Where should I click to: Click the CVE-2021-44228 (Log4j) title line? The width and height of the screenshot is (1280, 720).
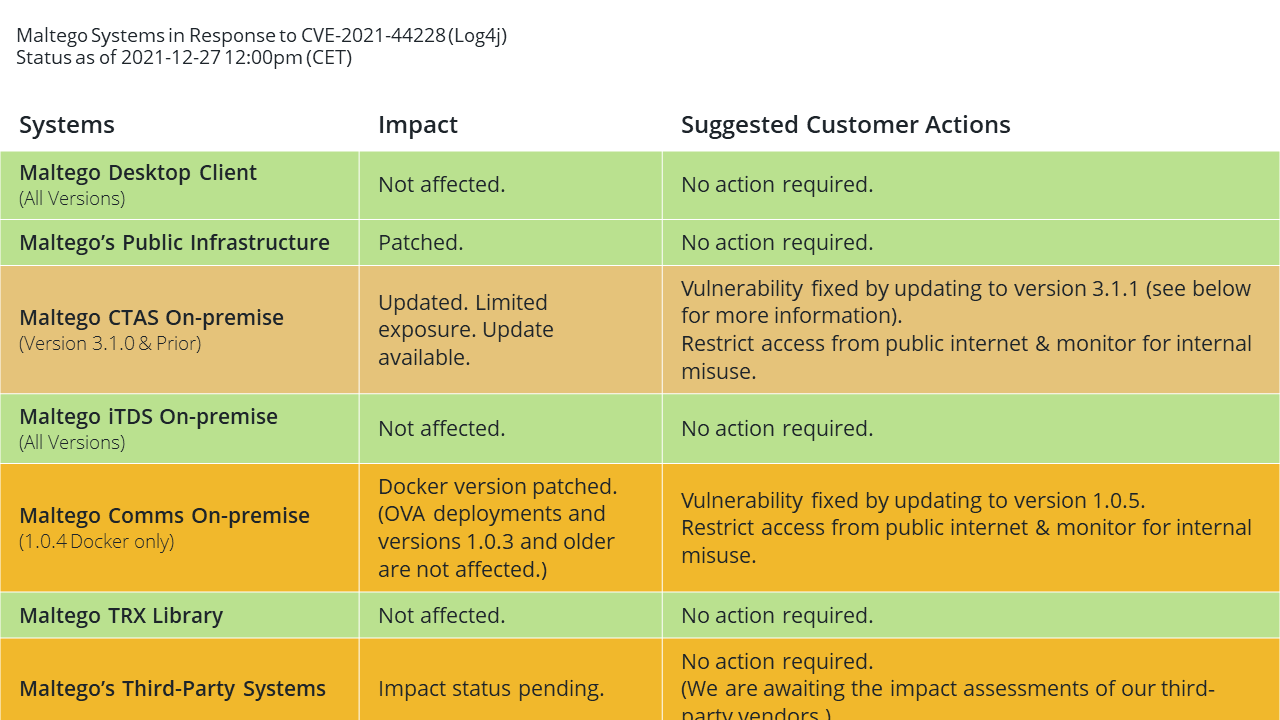(262, 36)
